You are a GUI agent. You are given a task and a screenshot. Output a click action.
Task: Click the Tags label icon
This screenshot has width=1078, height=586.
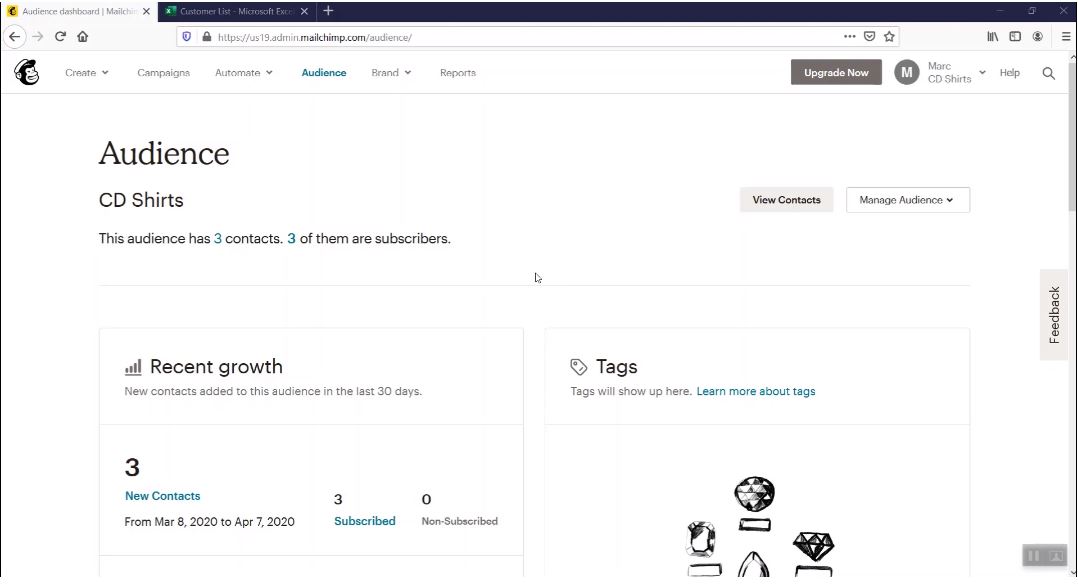click(x=579, y=367)
